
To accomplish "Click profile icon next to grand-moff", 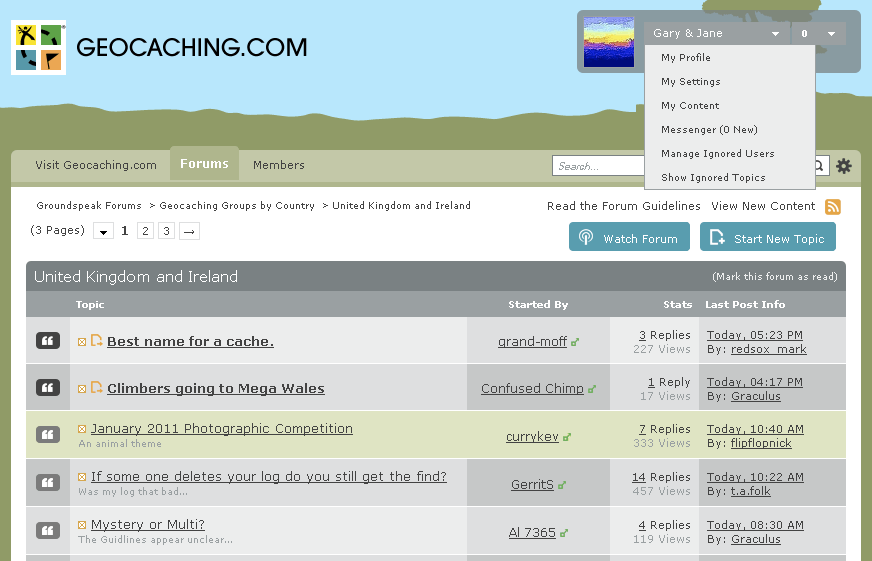I will (575, 342).
